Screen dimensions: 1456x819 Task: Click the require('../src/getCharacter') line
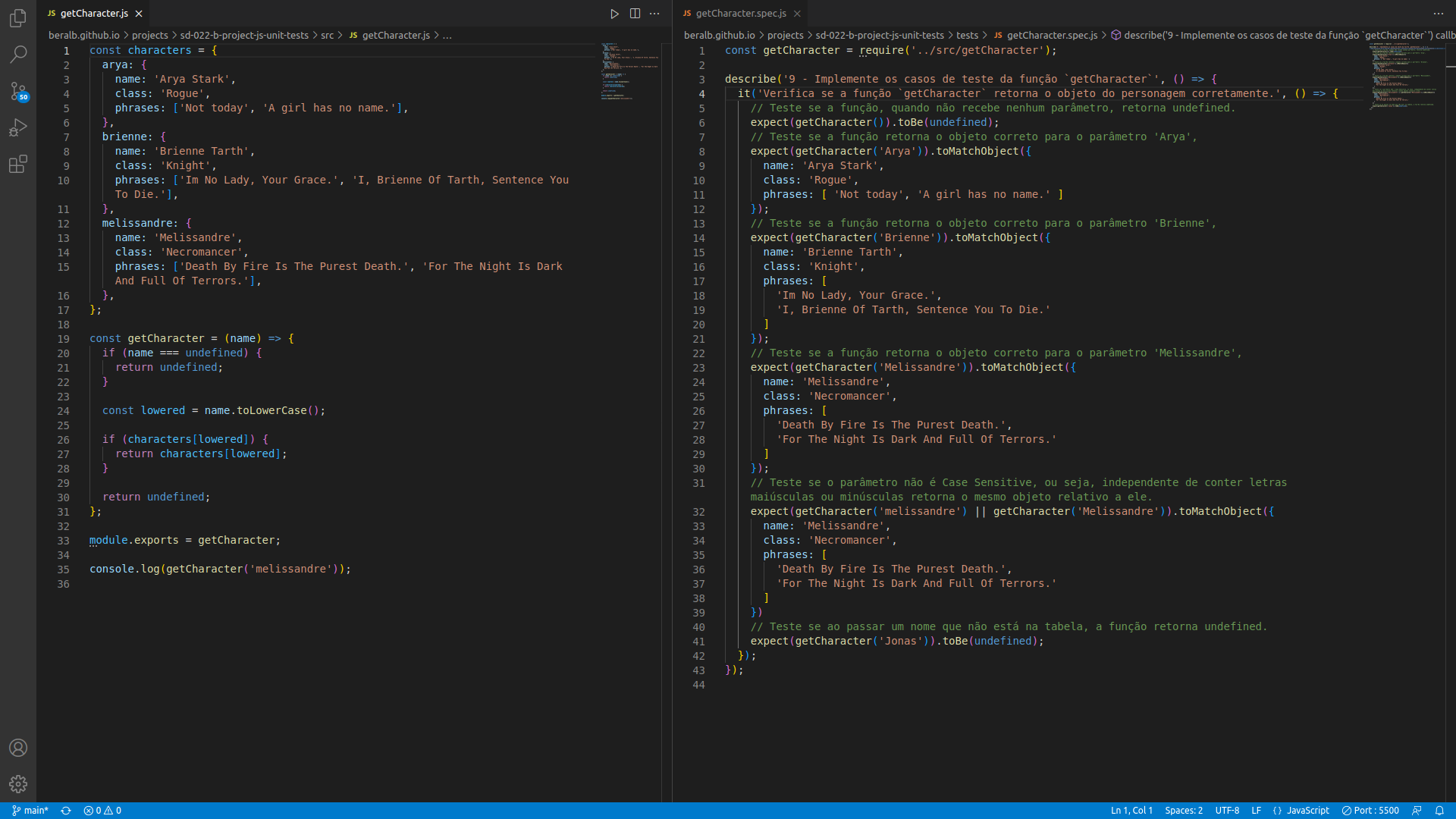tap(890, 51)
